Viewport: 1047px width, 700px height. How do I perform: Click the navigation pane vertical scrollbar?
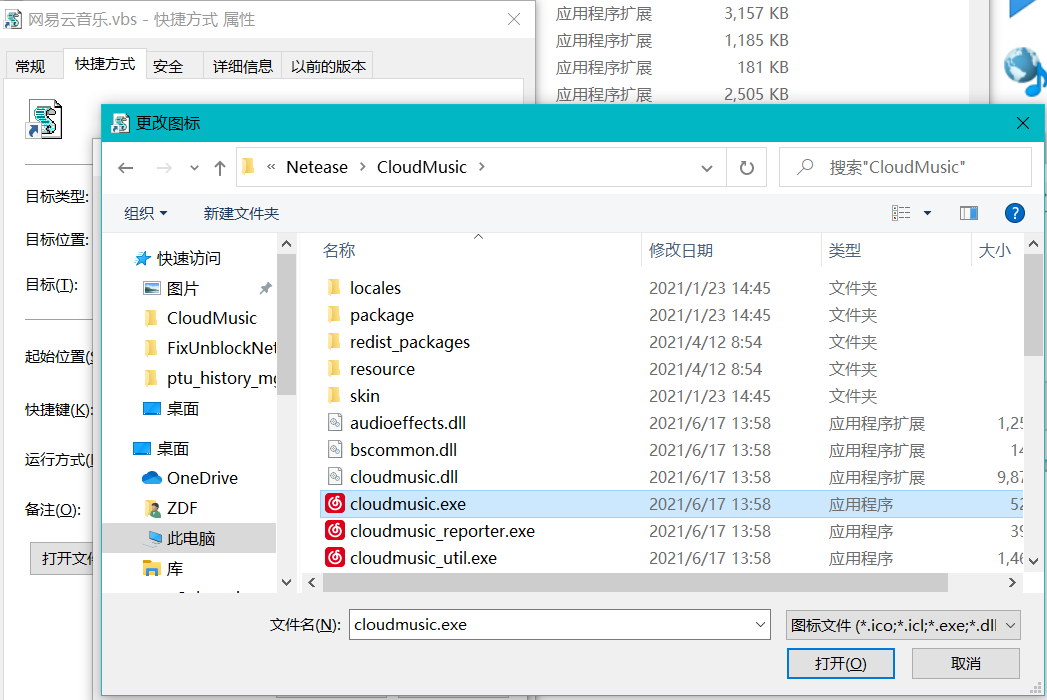(286, 324)
